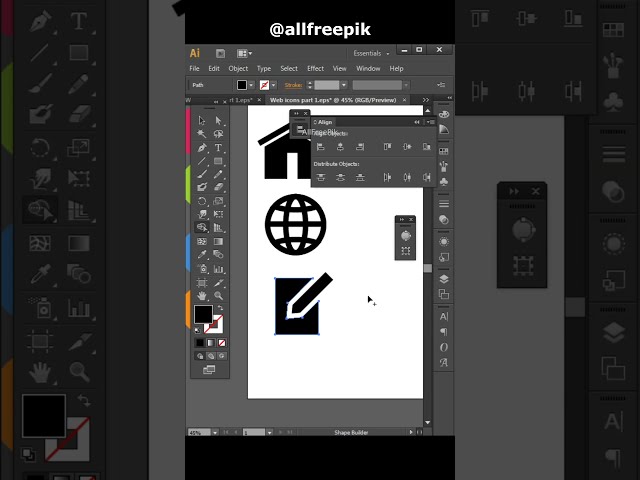Open the zoom level dropdown in status bar
Viewport: 640px width, 480px height.
coord(215,432)
